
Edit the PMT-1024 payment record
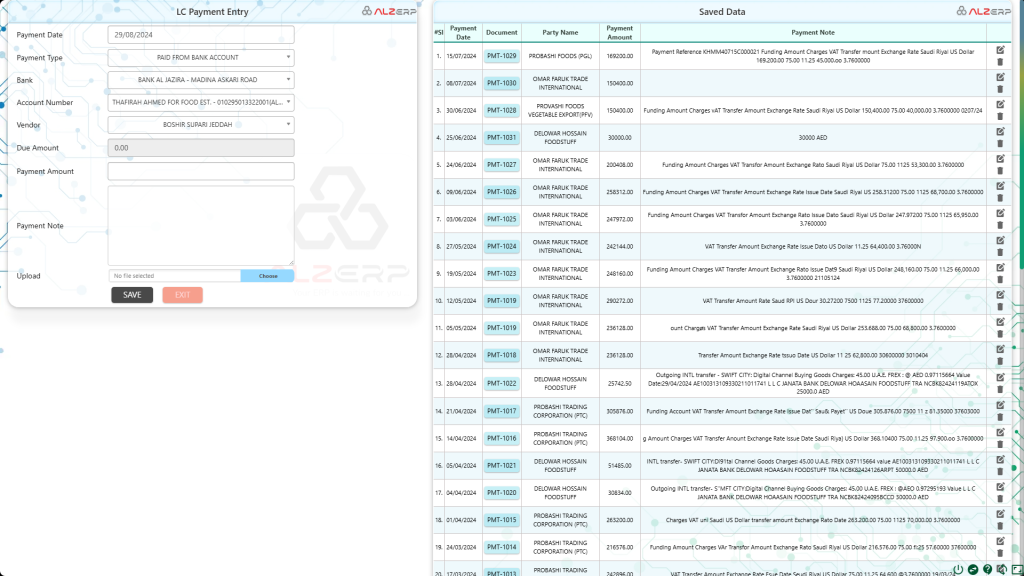pos(1000,240)
